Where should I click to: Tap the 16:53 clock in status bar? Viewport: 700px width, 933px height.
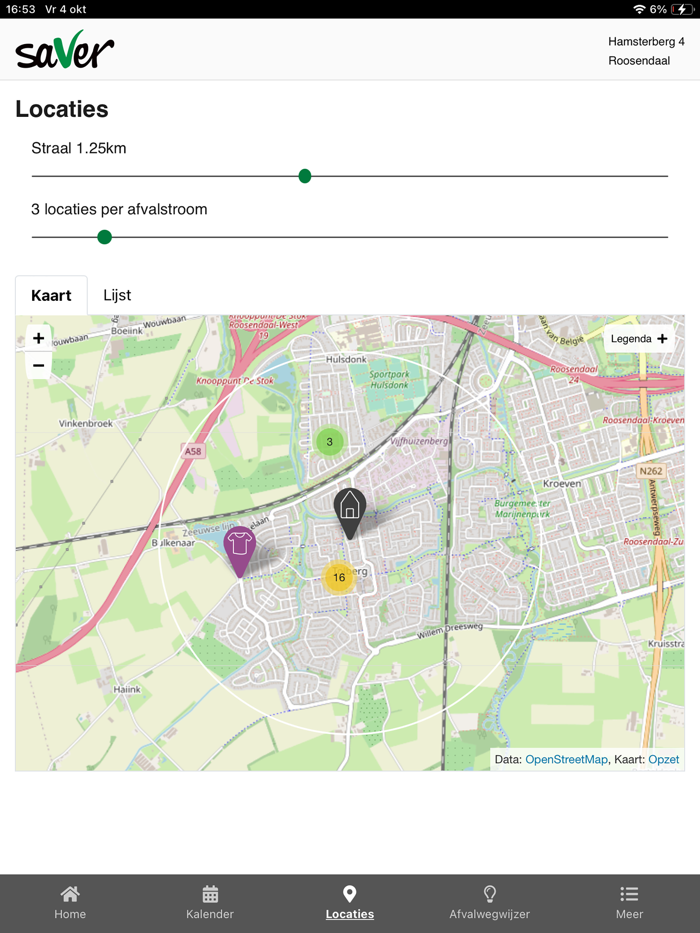20,9
